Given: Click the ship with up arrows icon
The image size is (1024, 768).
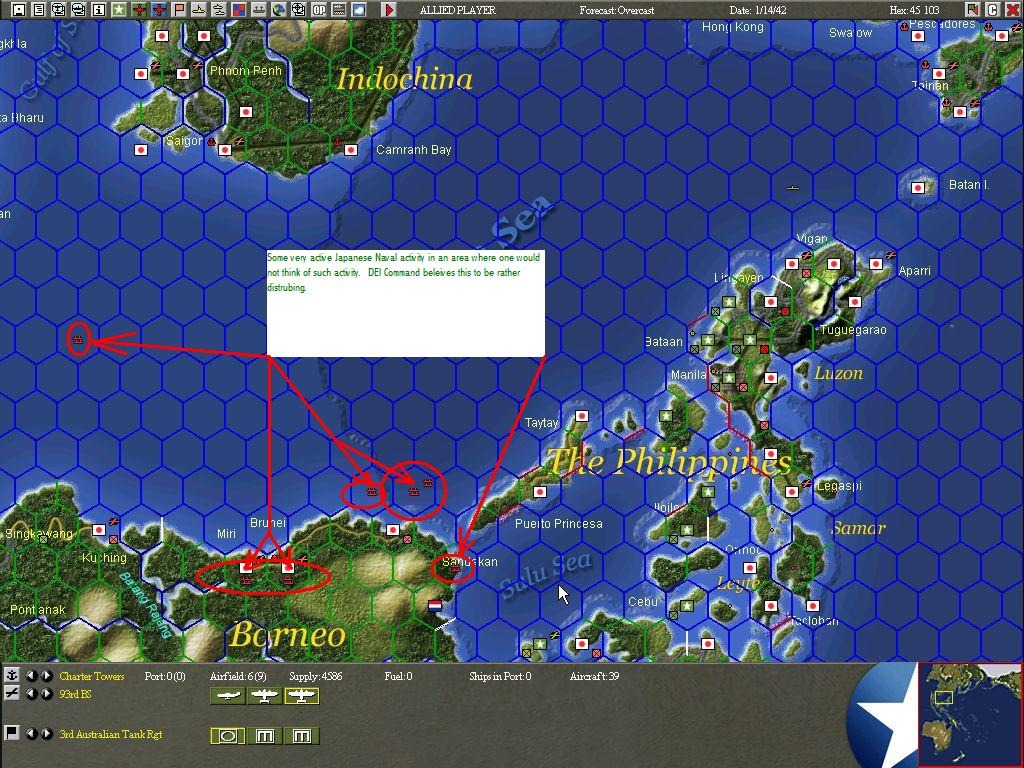Looking at the screenshot, I should (259, 9).
